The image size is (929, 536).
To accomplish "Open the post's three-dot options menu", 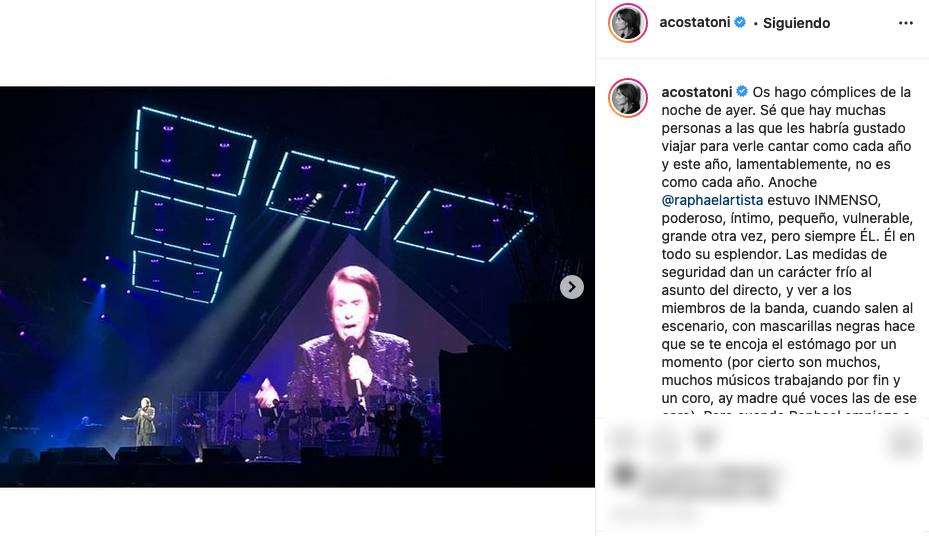I will pyautogui.click(x=905, y=23).
